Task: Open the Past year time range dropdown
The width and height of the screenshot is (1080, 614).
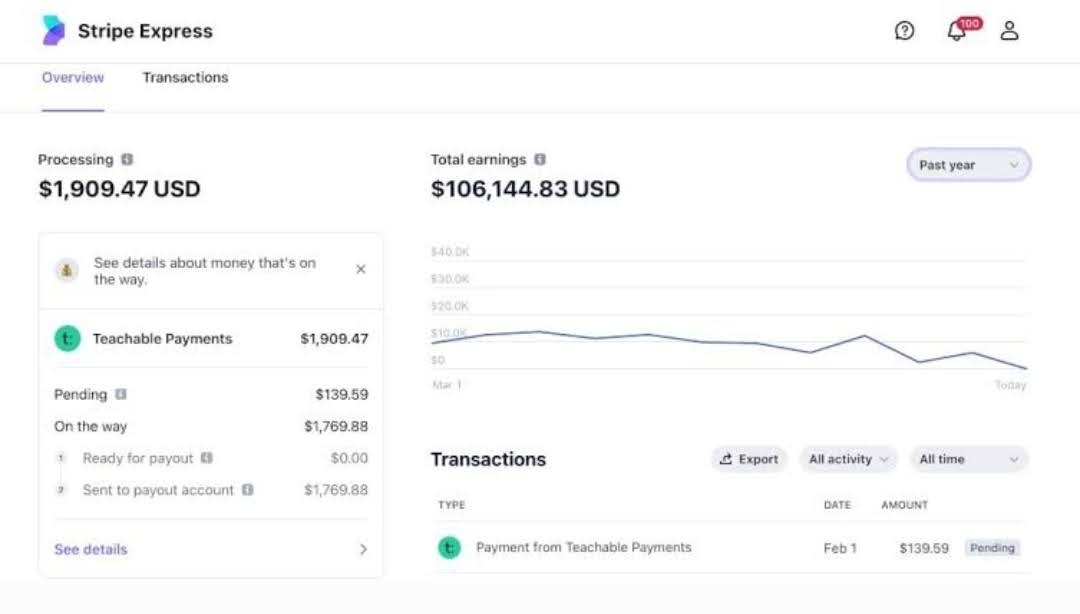Action: 968,165
